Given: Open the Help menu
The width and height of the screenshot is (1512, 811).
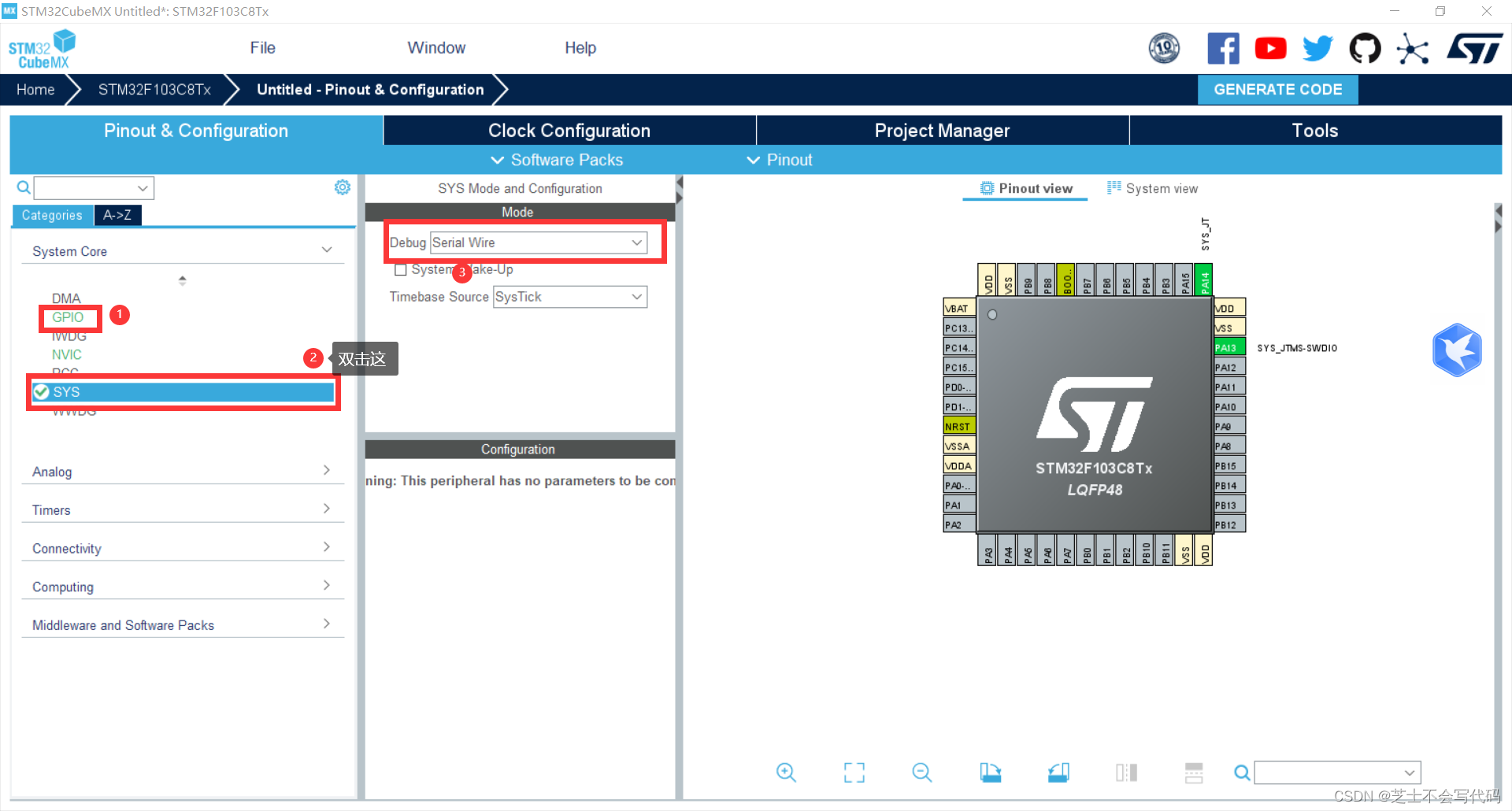Looking at the screenshot, I should [580, 48].
